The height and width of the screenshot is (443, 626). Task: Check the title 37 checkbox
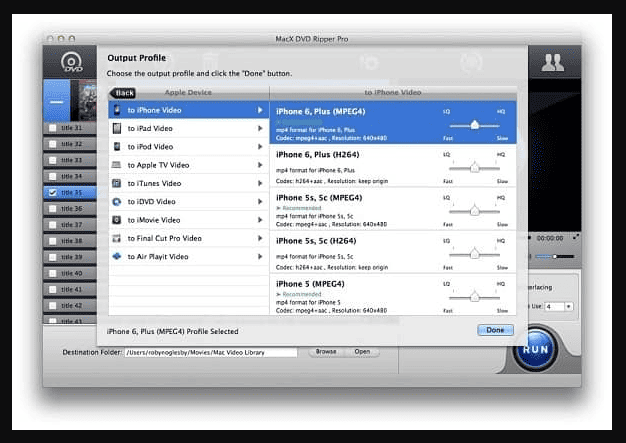coord(52,225)
